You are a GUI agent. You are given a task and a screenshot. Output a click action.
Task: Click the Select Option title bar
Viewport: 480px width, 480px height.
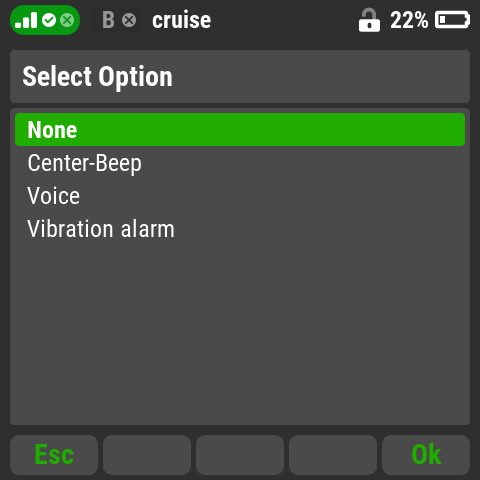(240, 76)
